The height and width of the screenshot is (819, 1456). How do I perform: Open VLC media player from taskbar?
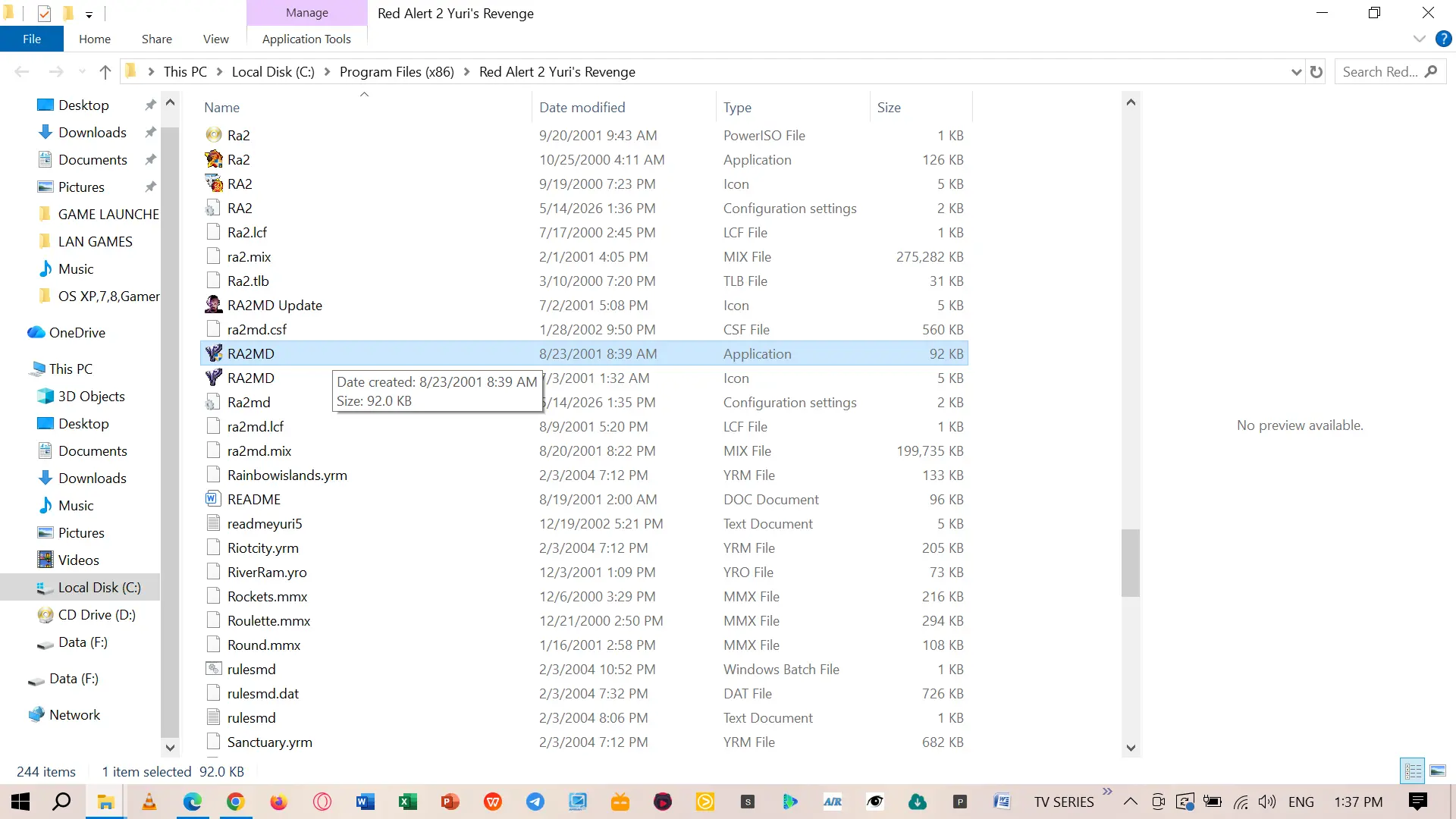pos(149,802)
